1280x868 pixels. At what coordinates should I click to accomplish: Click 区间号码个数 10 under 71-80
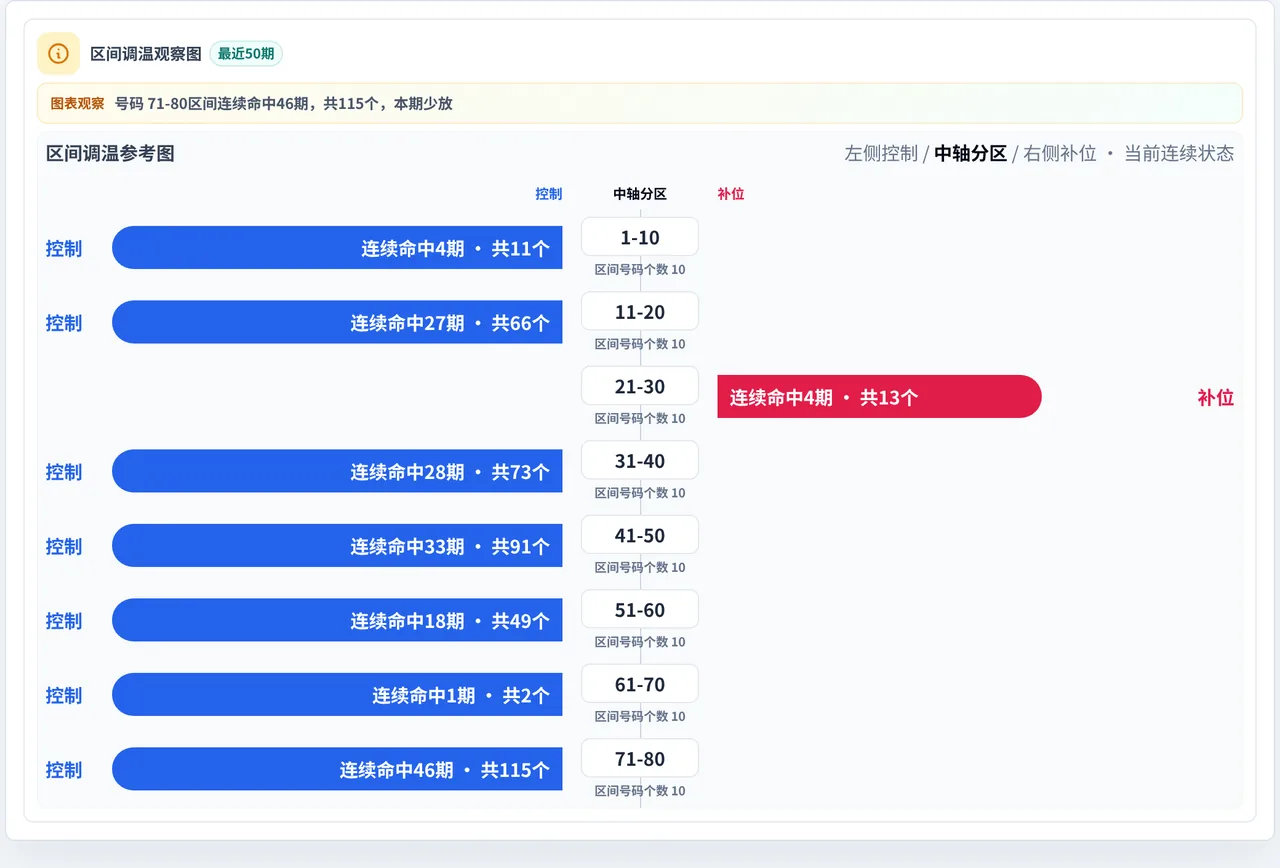pyautogui.click(x=640, y=791)
